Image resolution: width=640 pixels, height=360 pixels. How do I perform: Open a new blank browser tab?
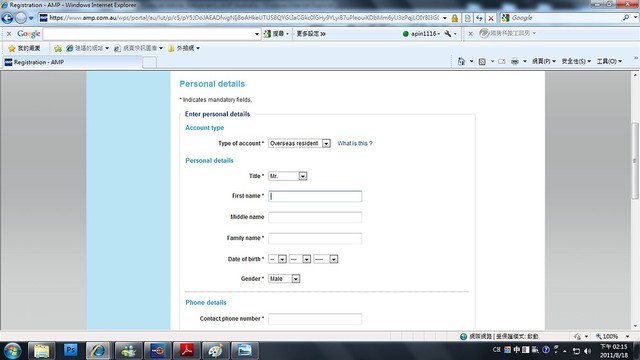149,62
